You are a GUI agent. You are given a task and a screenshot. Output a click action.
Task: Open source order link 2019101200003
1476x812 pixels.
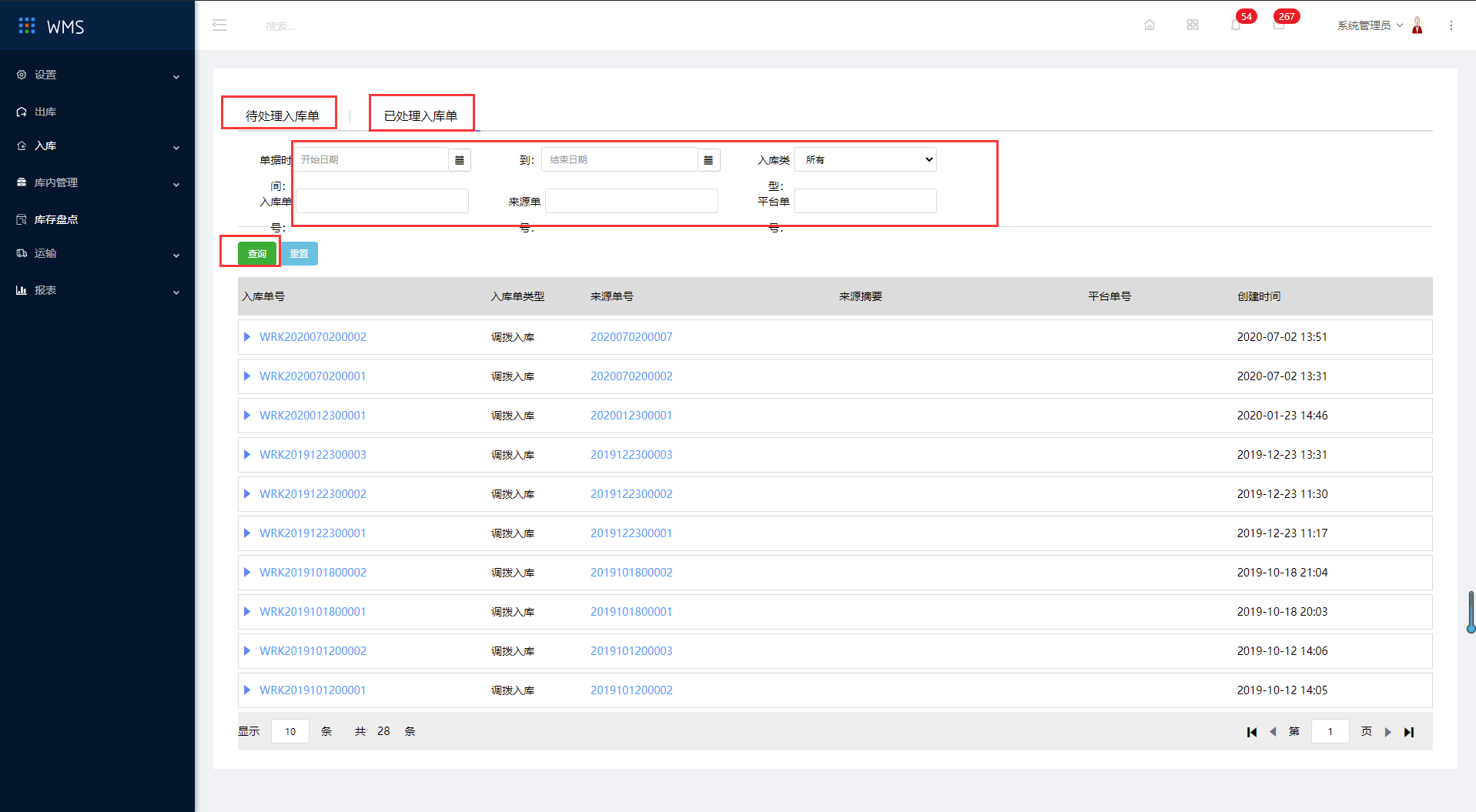coord(631,651)
